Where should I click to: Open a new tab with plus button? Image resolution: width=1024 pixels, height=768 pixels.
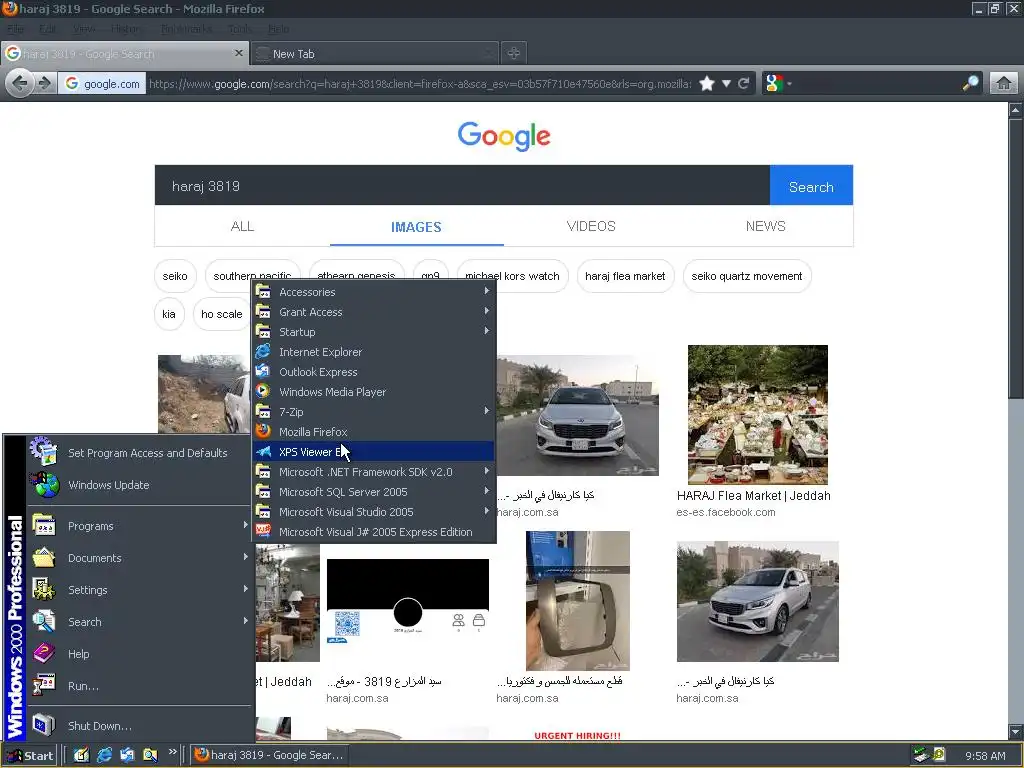coord(514,54)
